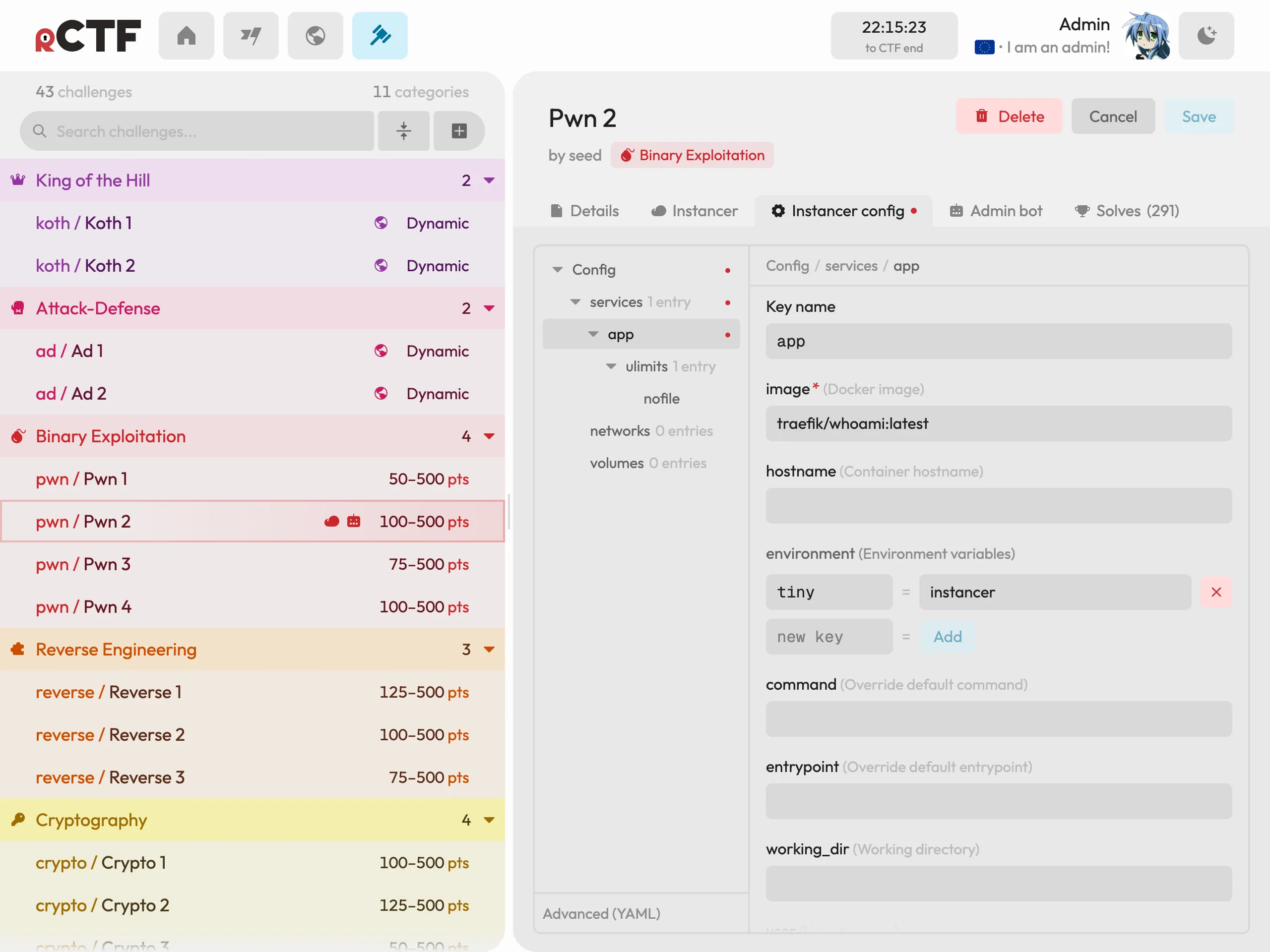The image size is (1270, 952).
Task: Select the nofile tree item
Action: click(661, 398)
